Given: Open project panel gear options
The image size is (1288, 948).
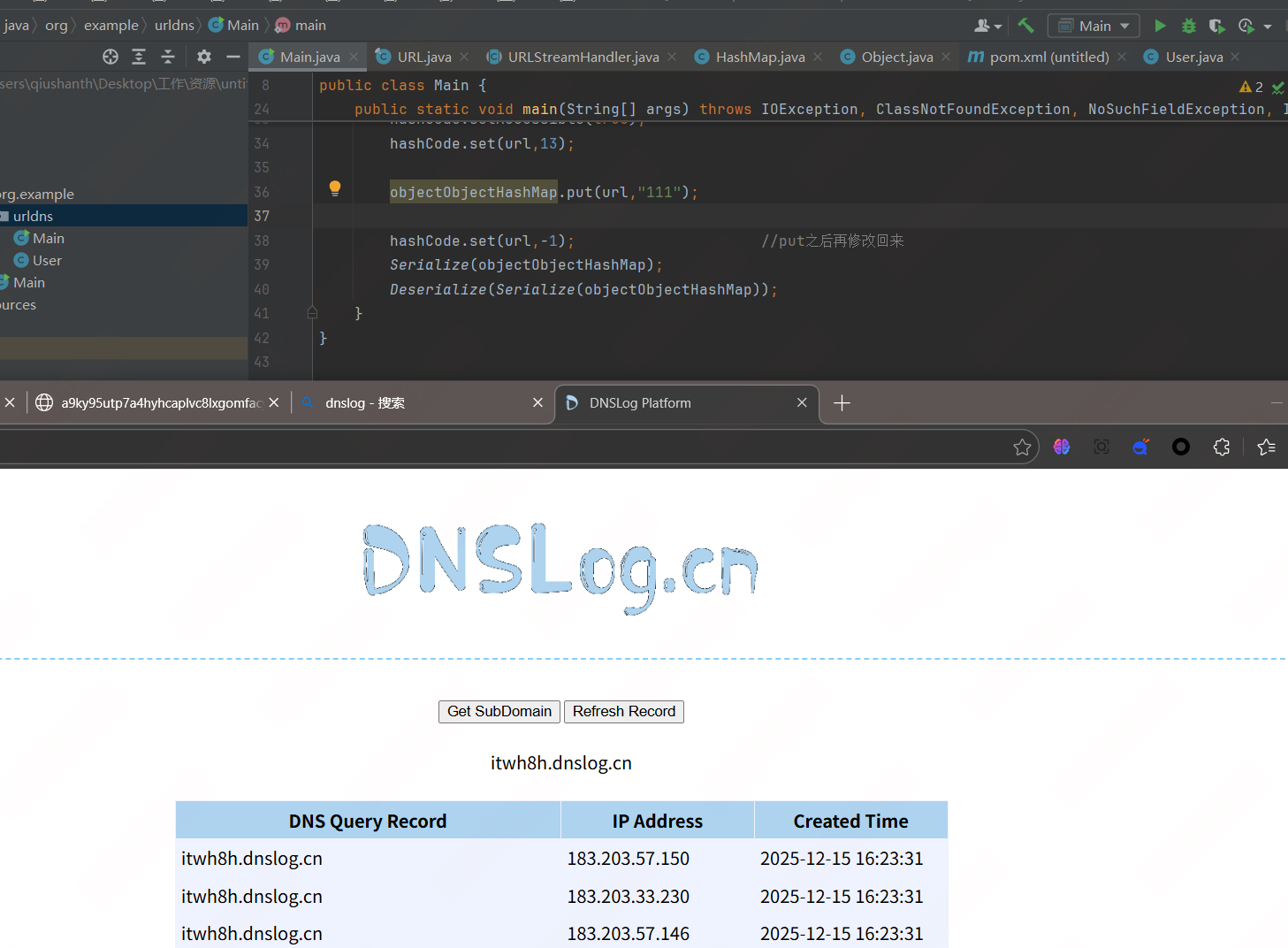Looking at the screenshot, I should coord(204,57).
